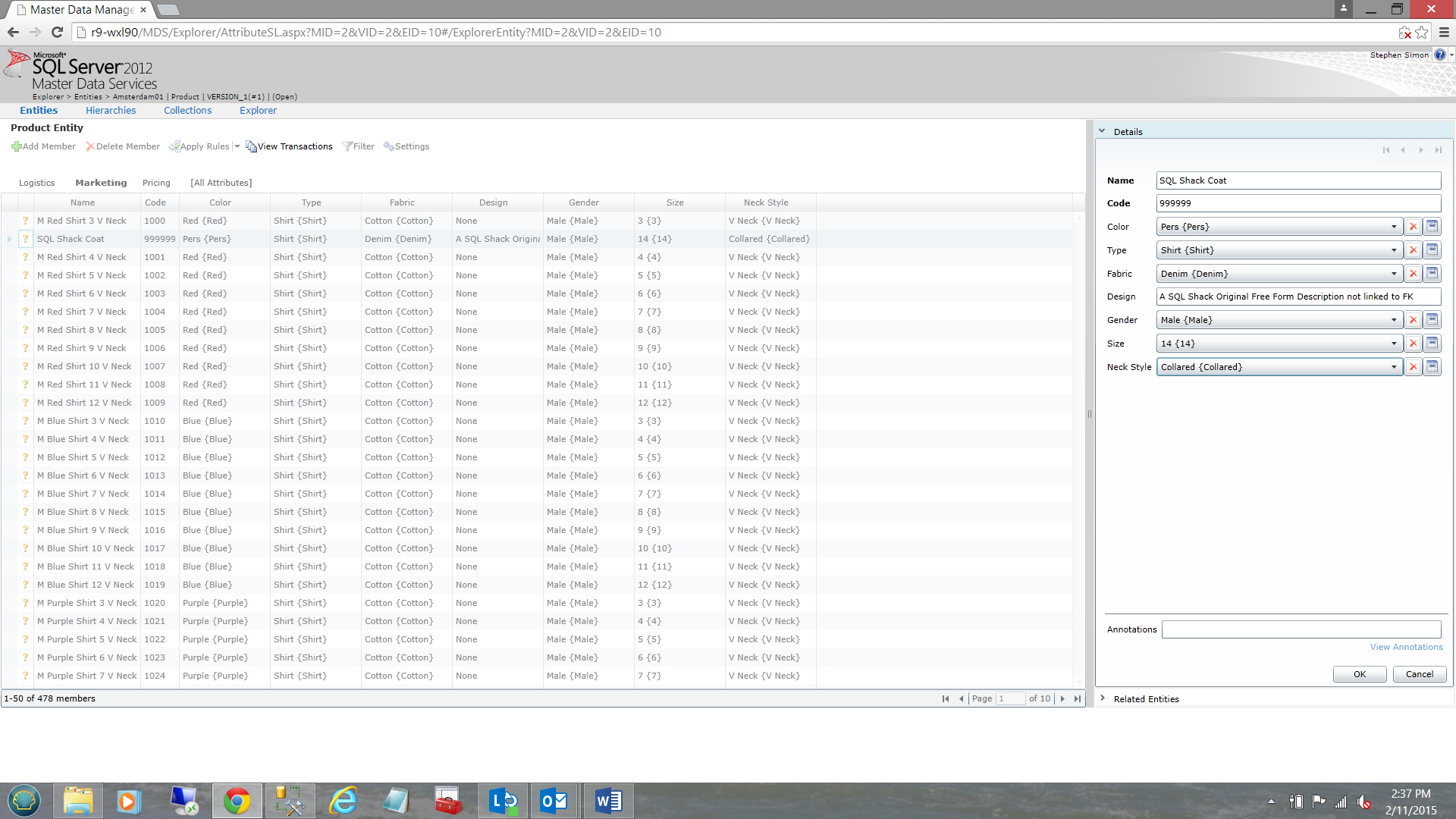This screenshot has width=1456, height=819.
Task: Click into the Annotations text field
Action: 1301,629
